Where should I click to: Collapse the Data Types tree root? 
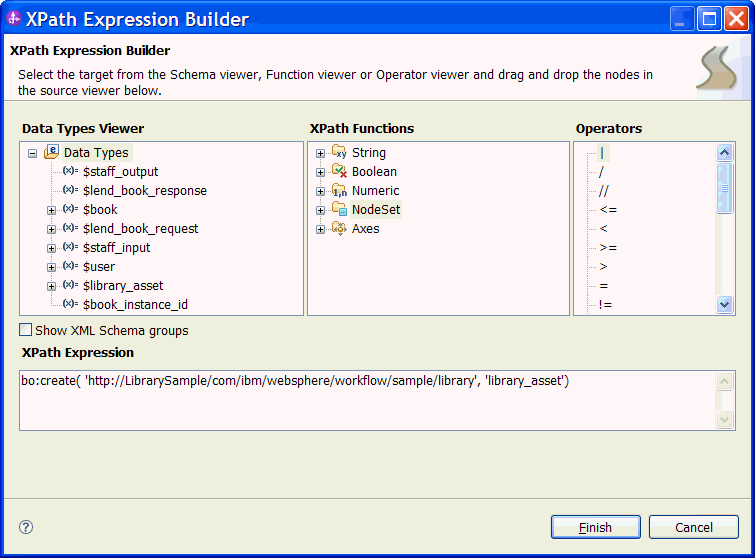[x=33, y=153]
